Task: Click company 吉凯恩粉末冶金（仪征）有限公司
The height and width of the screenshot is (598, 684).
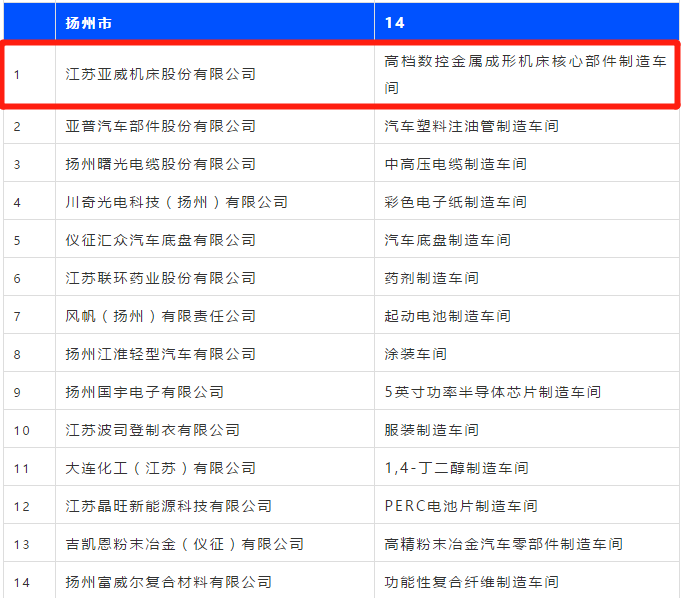Action: (x=185, y=544)
